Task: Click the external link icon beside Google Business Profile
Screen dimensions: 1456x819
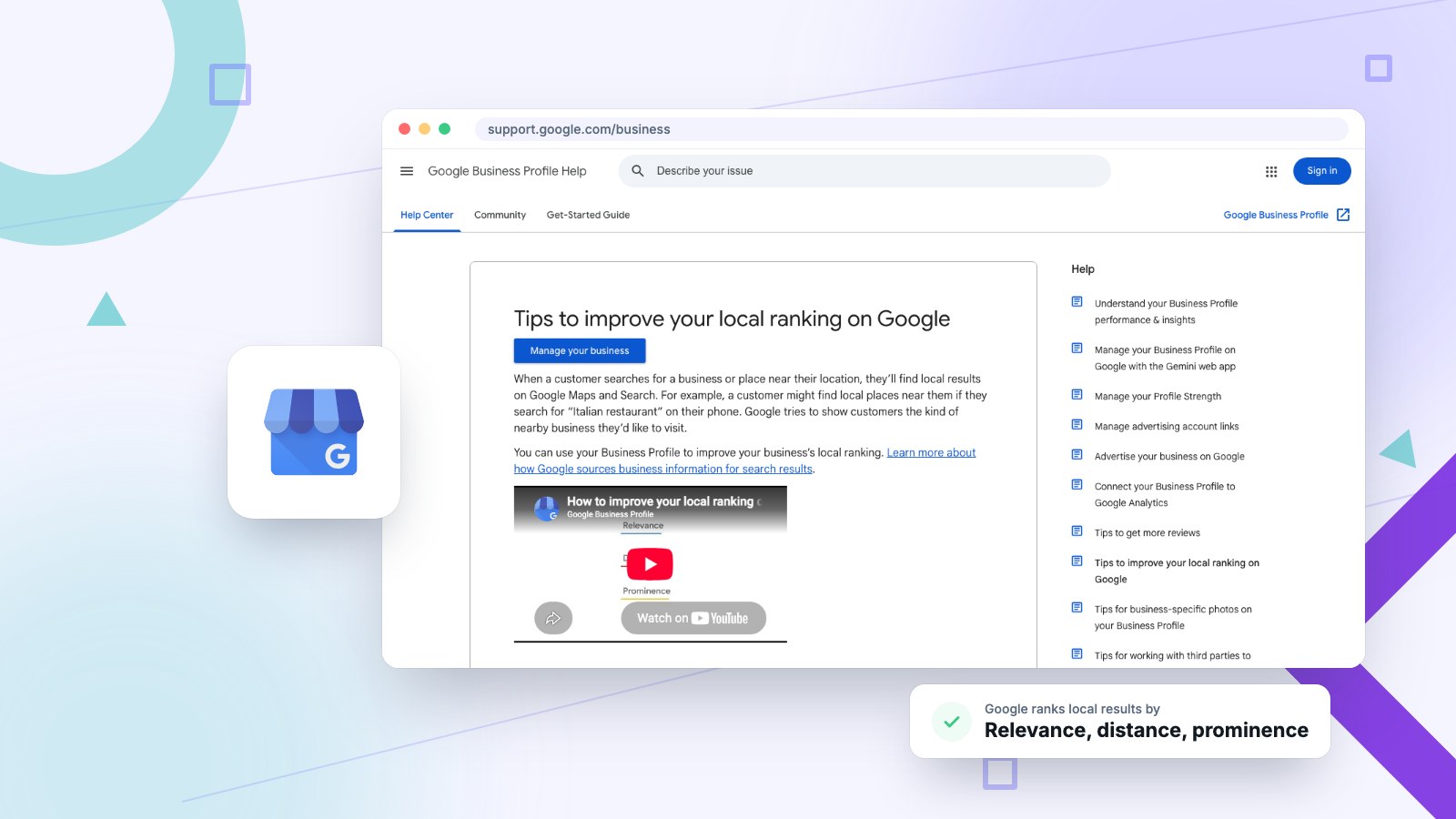Action: [1343, 215]
